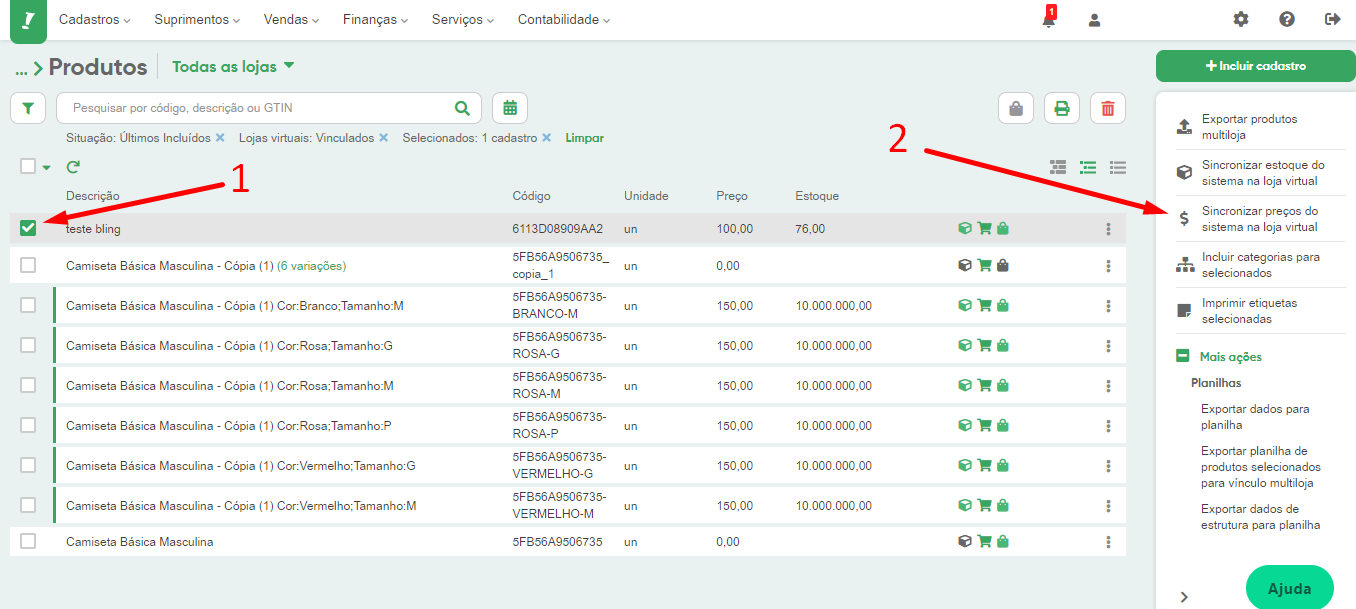Open three-dot menu for teste bling

(1108, 229)
